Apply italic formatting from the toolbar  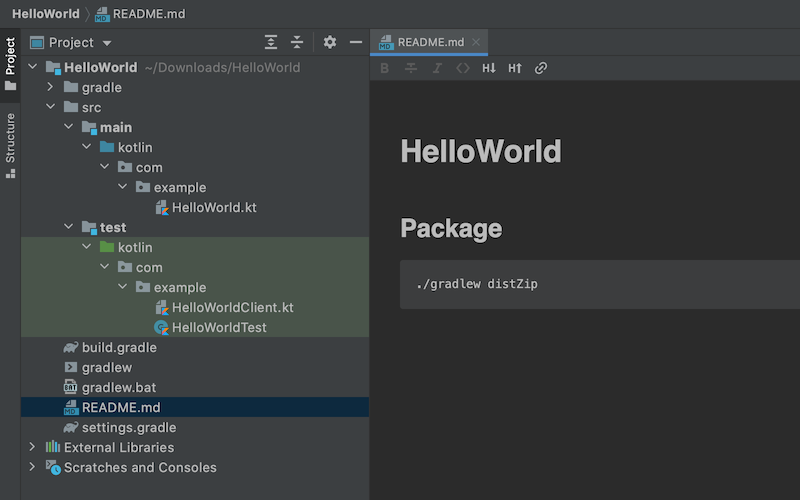437,69
